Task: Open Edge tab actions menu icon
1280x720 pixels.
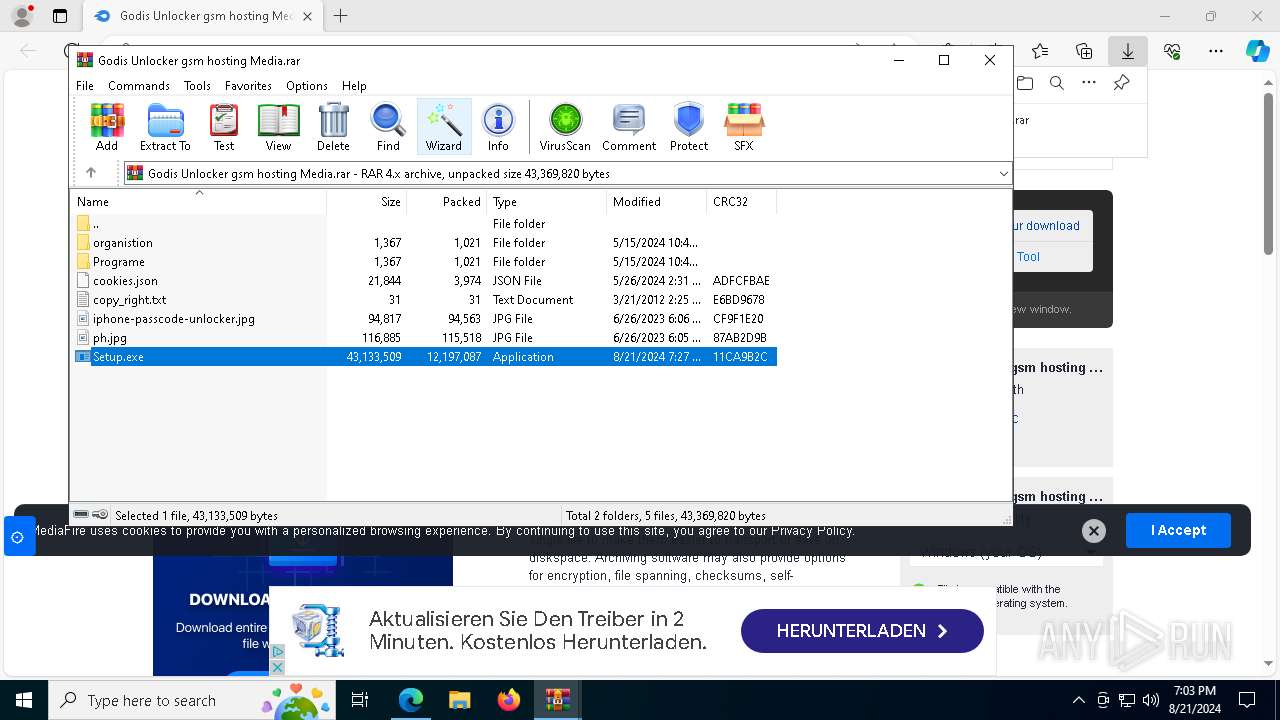Action: (x=60, y=16)
